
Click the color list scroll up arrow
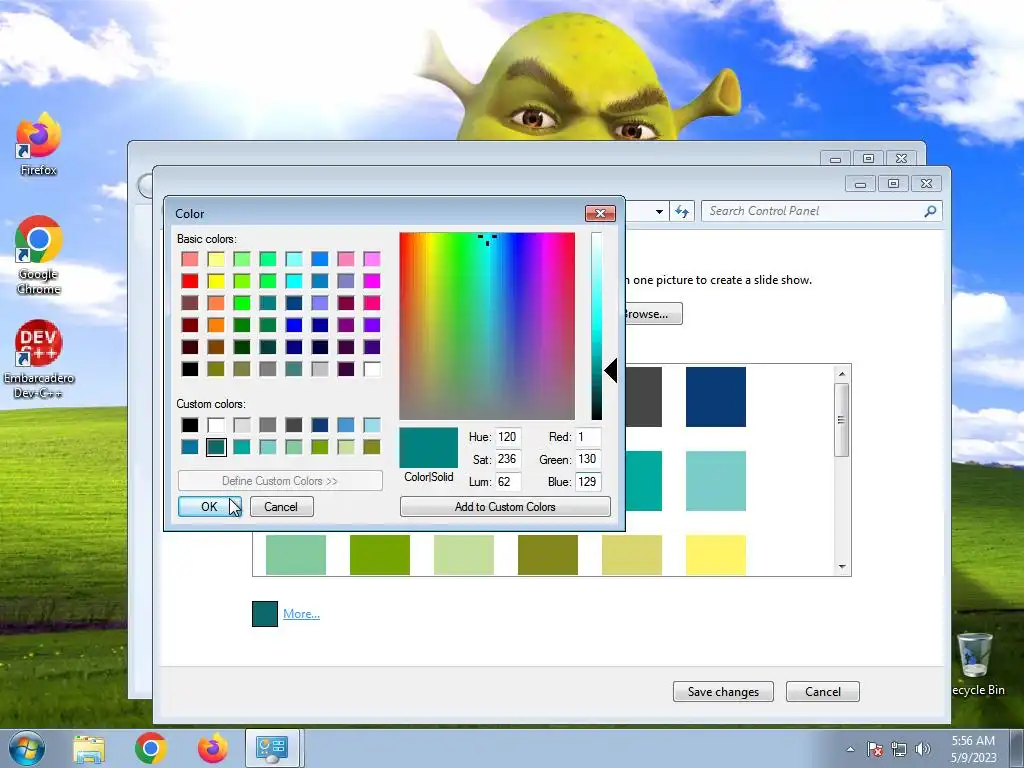tap(842, 374)
